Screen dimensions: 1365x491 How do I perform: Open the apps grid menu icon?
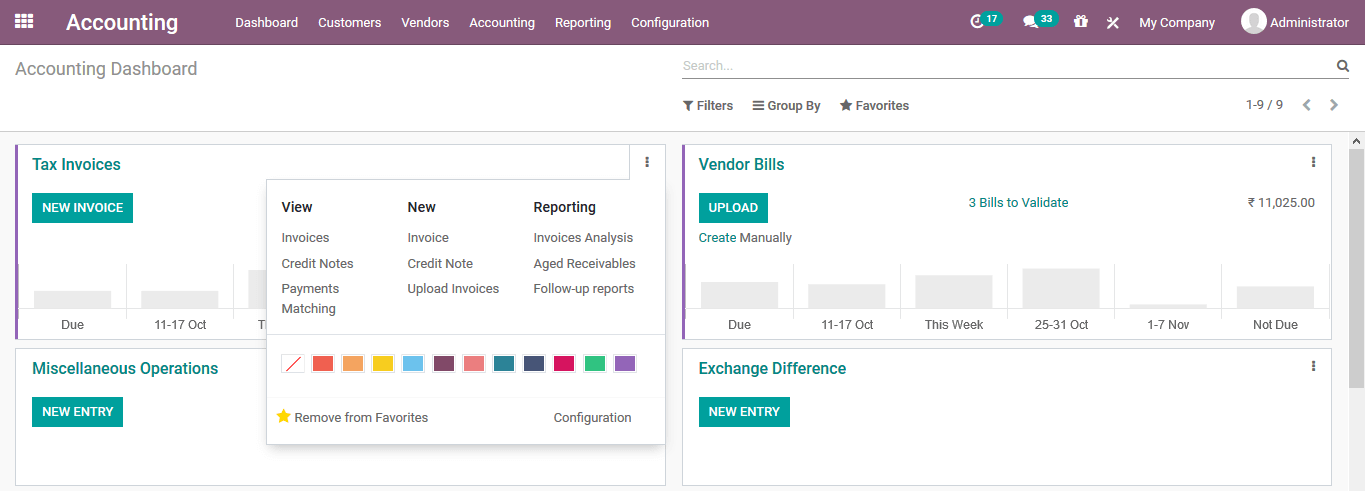click(x=24, y=21)
